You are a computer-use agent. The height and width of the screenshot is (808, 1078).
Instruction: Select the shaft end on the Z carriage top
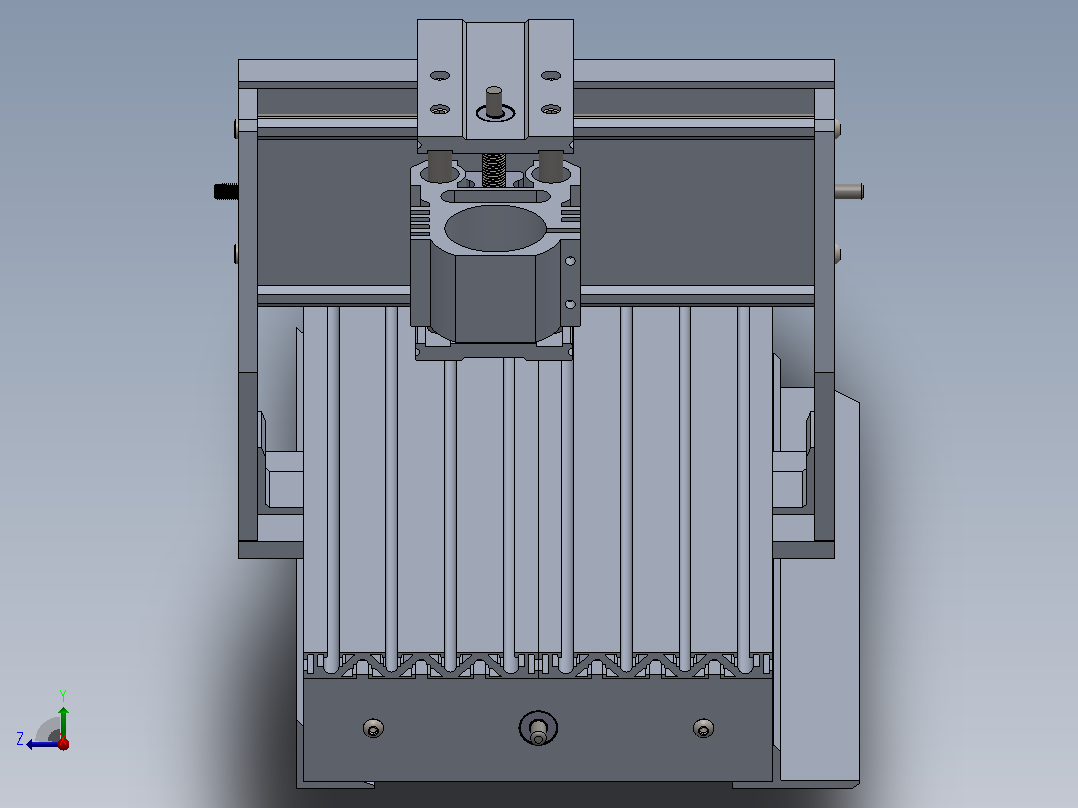click(494, 103)
